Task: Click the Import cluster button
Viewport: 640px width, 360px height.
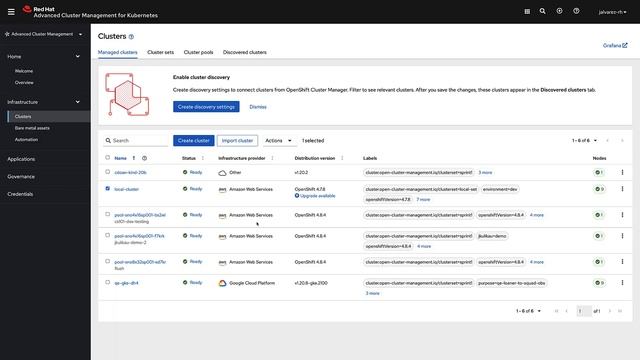Action: click(x=237, y=140)
